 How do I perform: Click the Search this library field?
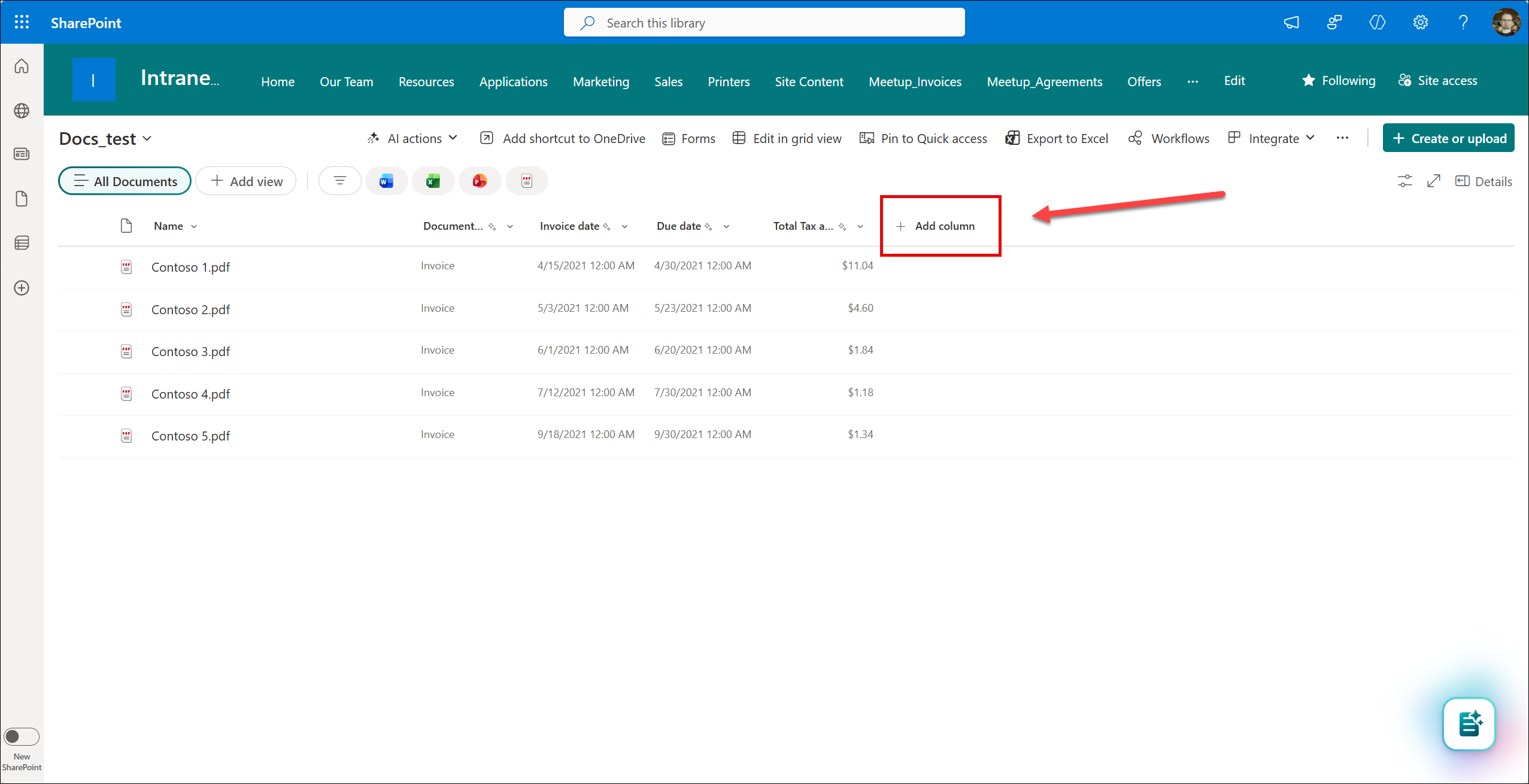764,23
